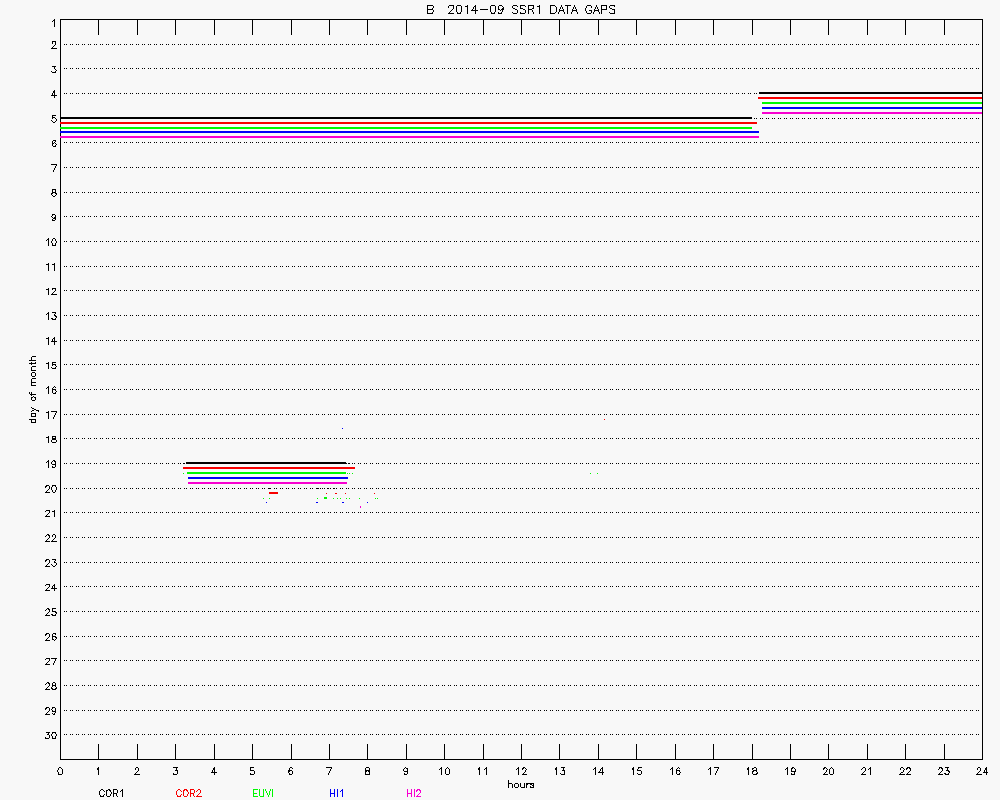Click the magenta gap bar just above day 20

267,483
